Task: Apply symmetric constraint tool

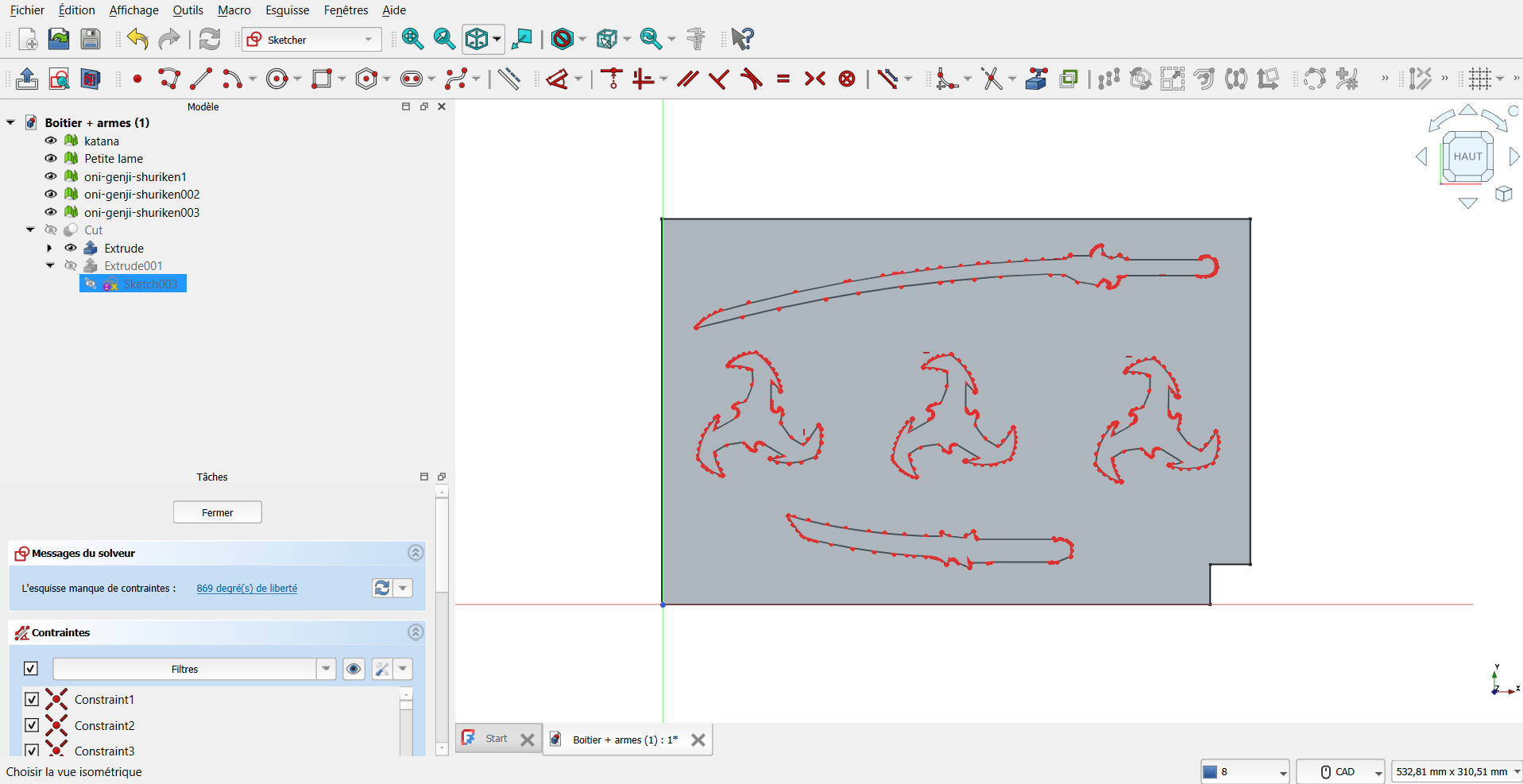Action: point(815,79)
